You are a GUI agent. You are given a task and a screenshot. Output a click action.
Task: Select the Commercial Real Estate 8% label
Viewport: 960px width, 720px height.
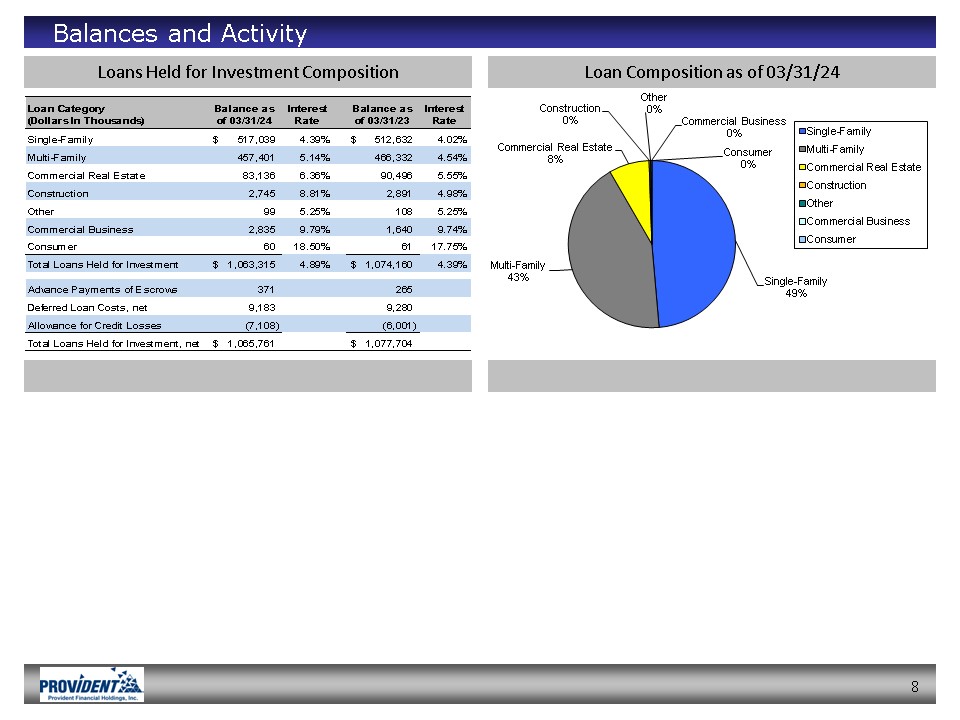554,152
